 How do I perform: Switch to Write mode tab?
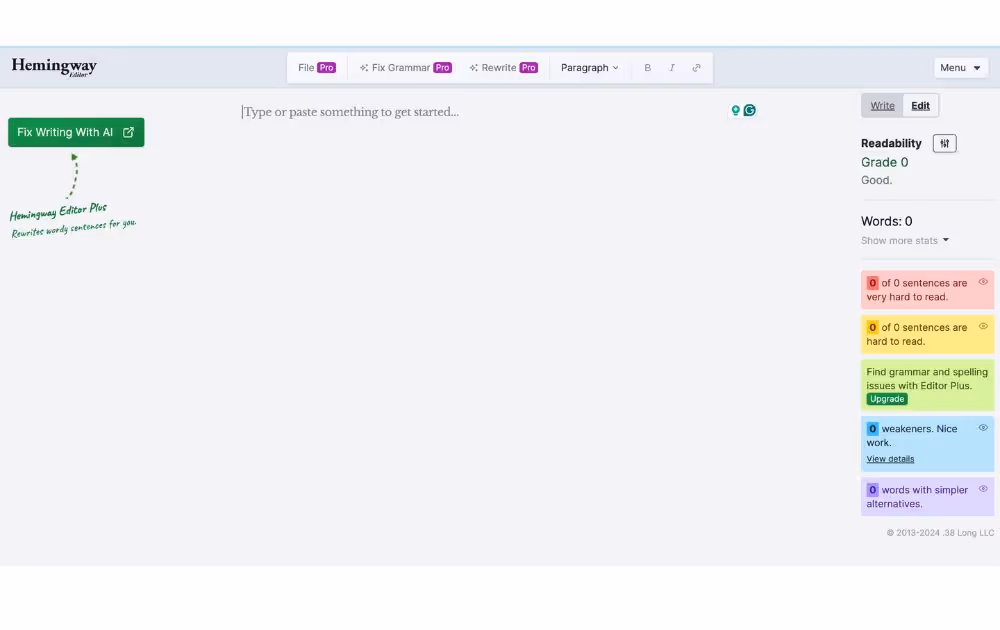pos(883,106)
